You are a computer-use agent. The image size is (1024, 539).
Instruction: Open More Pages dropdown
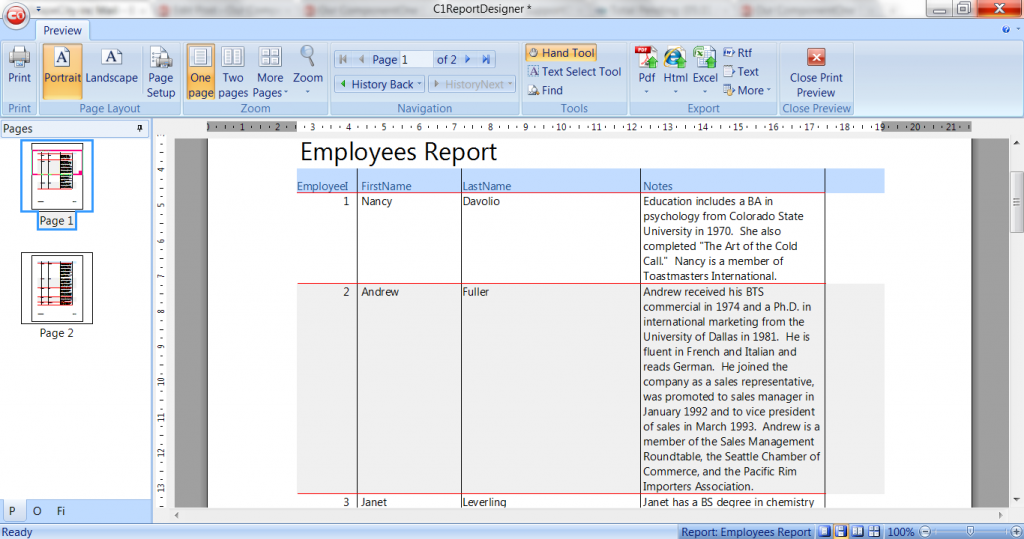click(270, 72)
